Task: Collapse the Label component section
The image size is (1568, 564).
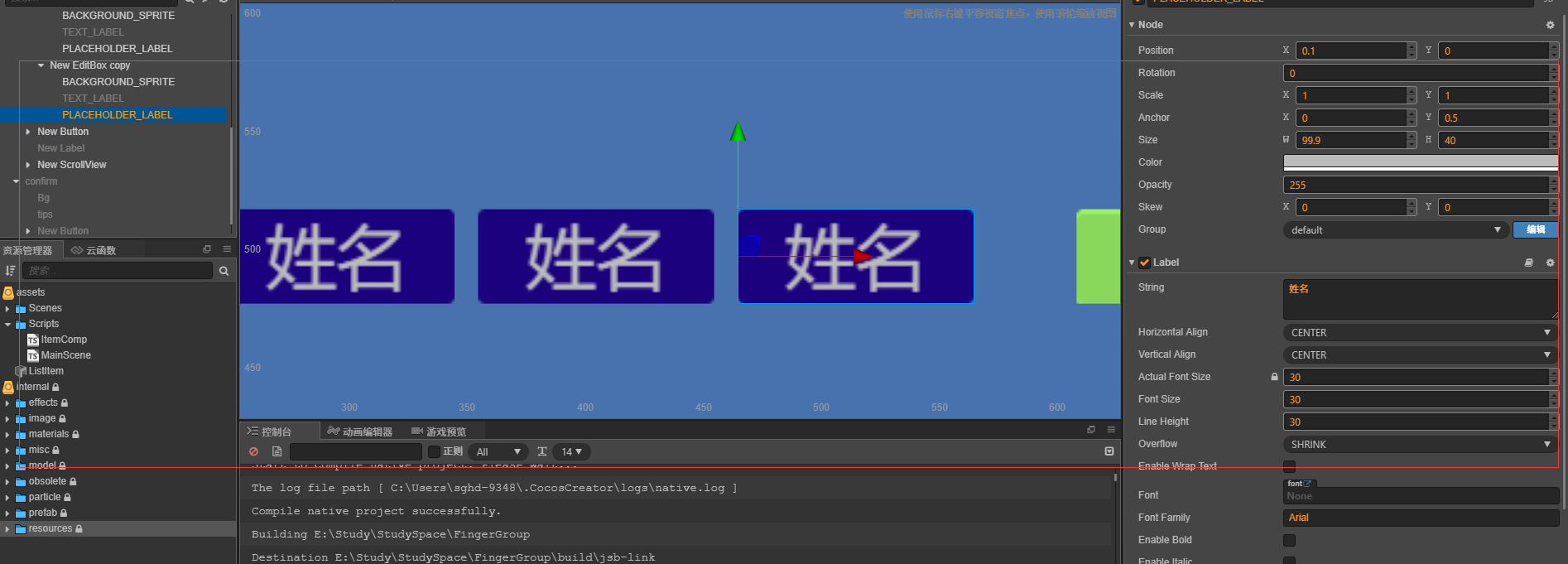Action: pyautogui.click(x=1132, y=263)
